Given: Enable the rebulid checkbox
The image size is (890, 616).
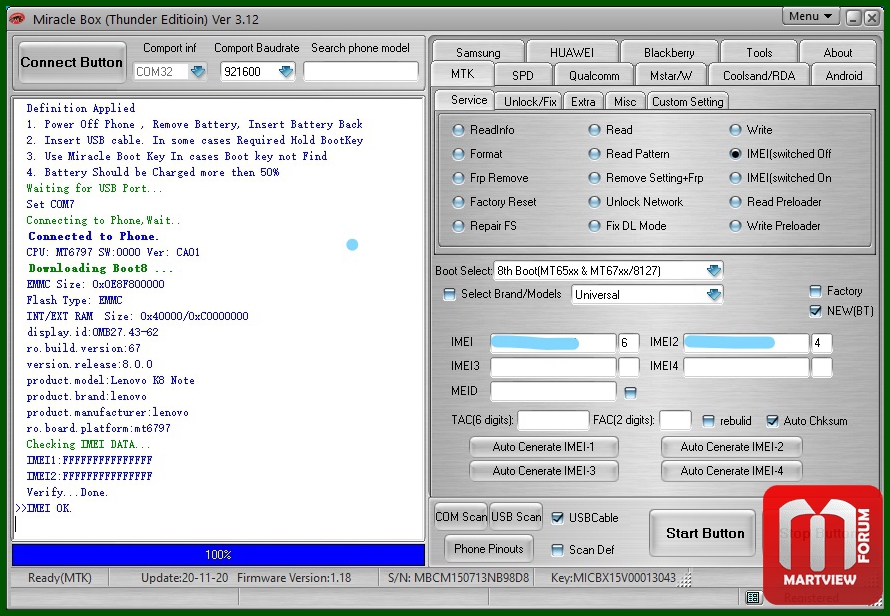Looking at the screenshot, I should (x=708, y=421).
